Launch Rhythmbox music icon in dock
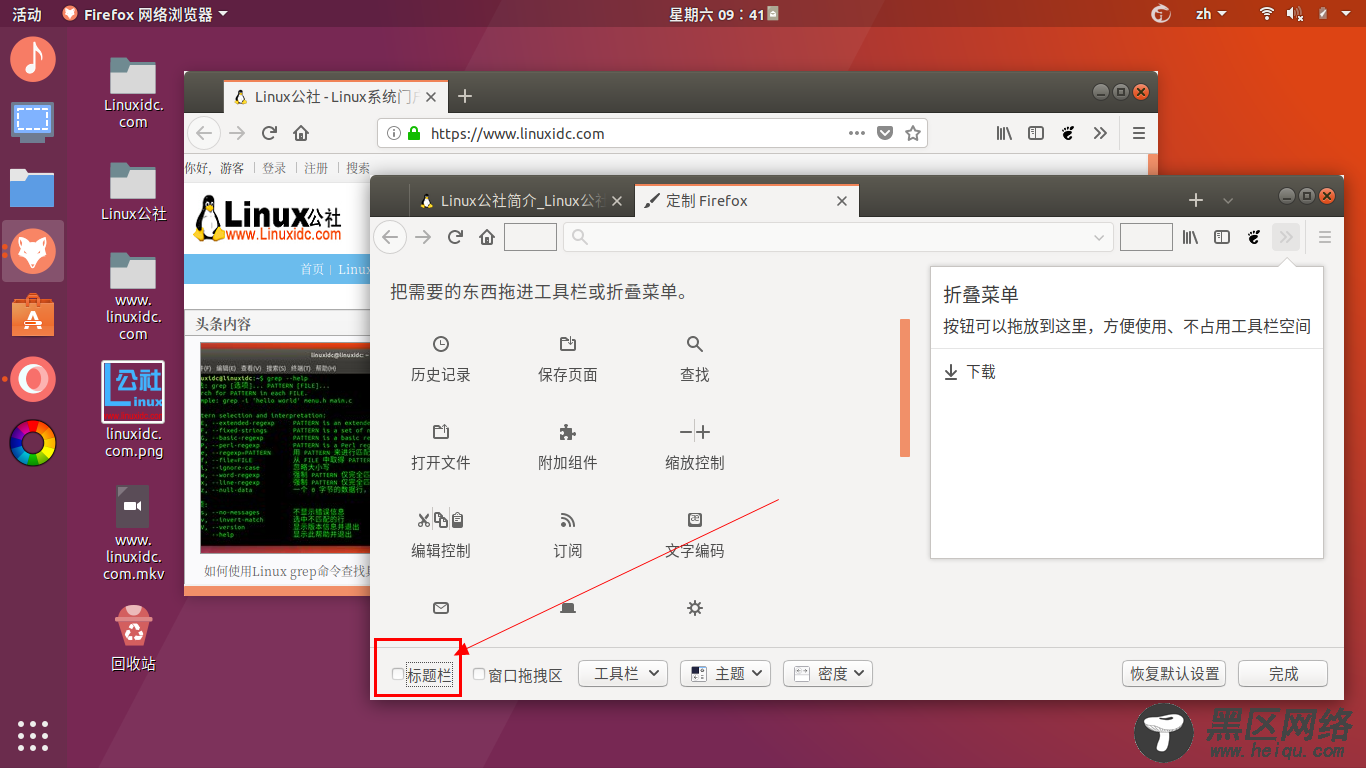 [x=33, y=59]
